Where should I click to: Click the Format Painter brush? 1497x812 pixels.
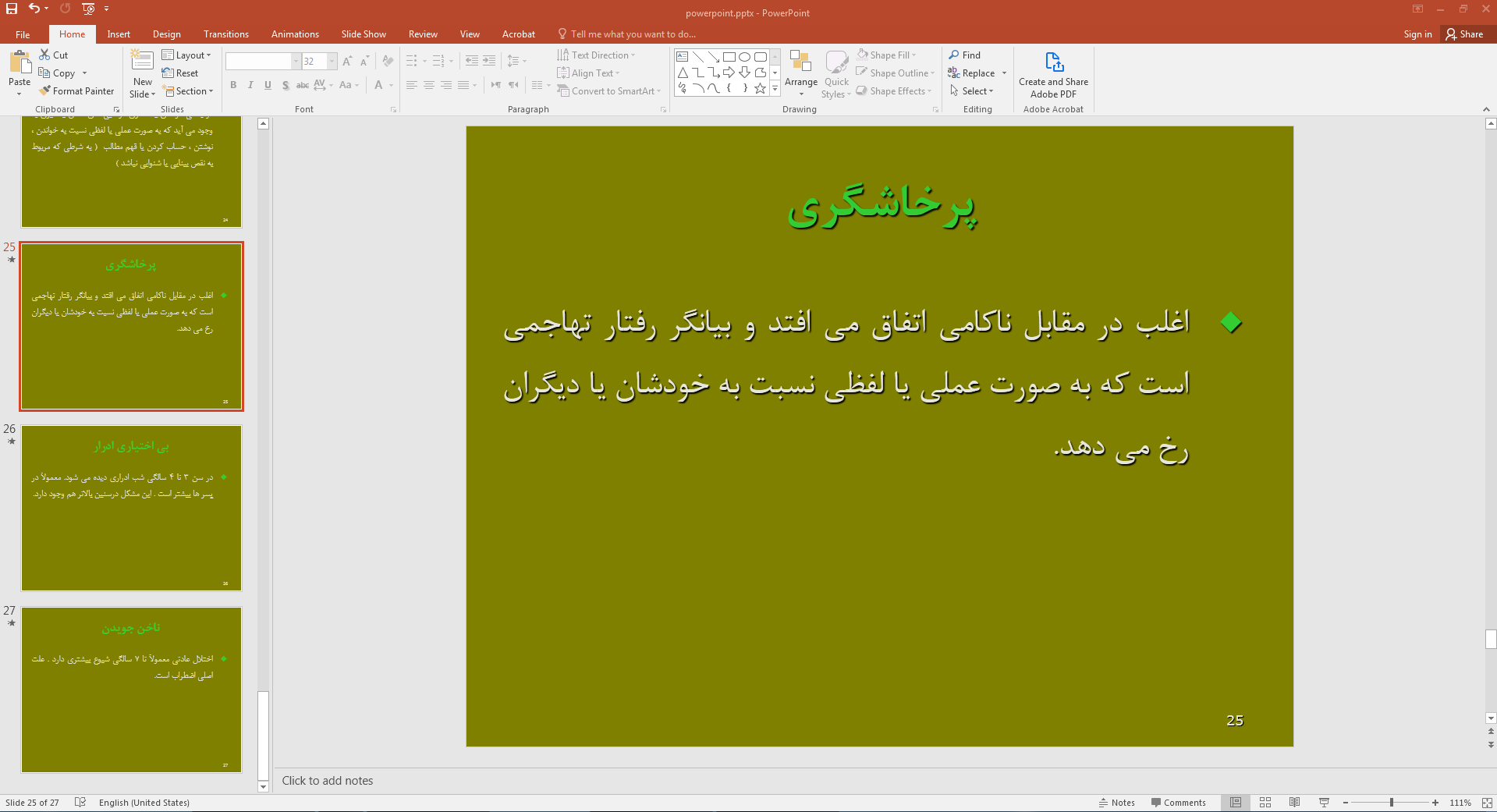click(76, 91)
